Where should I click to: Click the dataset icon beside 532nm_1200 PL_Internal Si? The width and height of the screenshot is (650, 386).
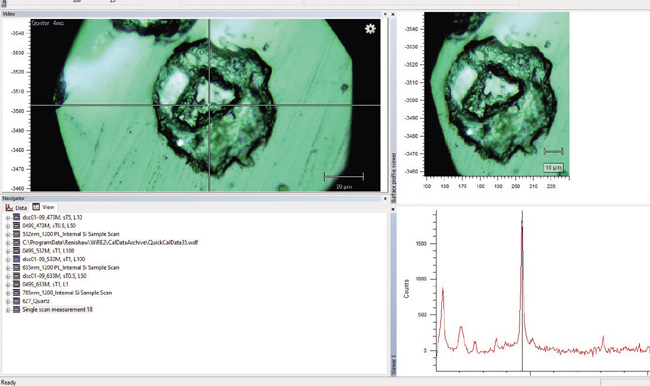(x=17, y=234)
